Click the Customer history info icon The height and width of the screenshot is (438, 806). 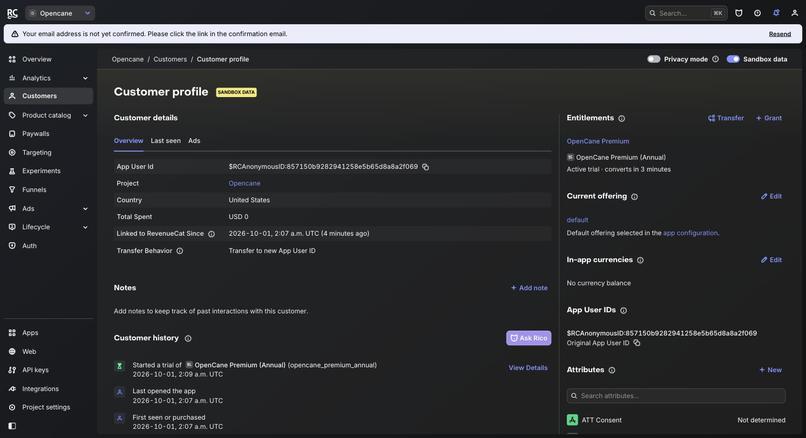188,338
